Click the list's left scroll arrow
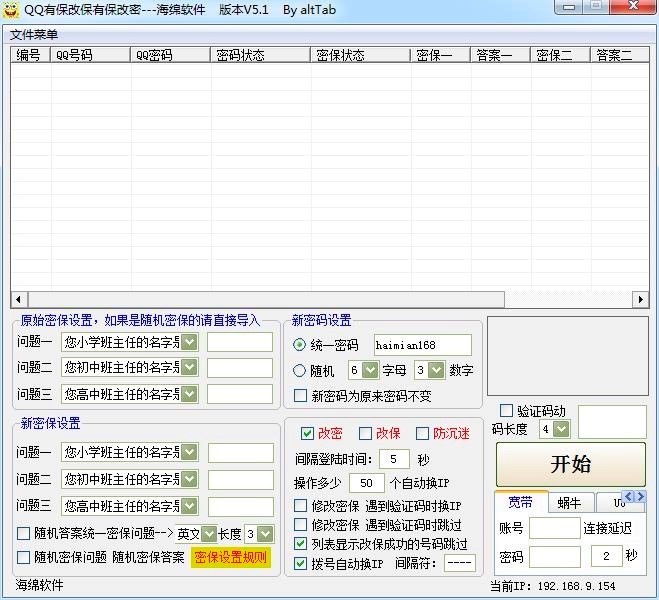Image resolution: width=659 pixels, height=600 pixels. click(x=17, y=300)
